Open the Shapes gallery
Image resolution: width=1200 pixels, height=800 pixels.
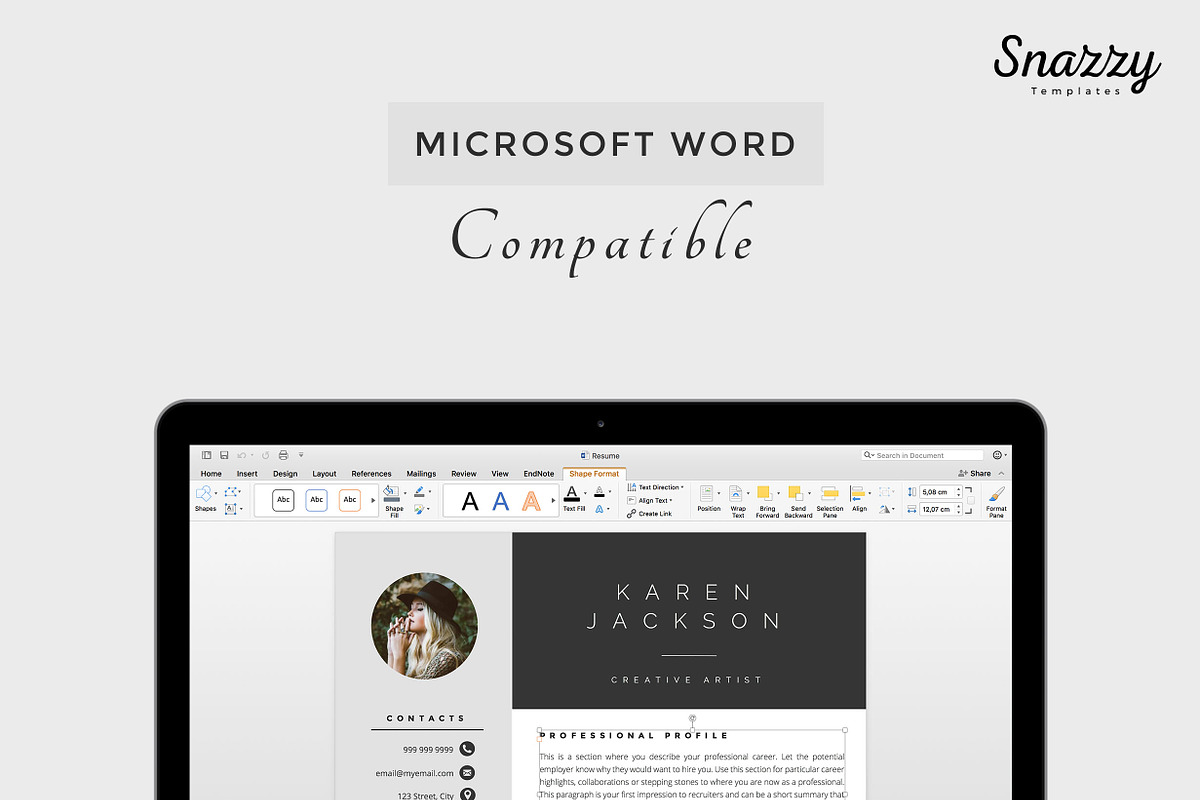coord(204,498)
